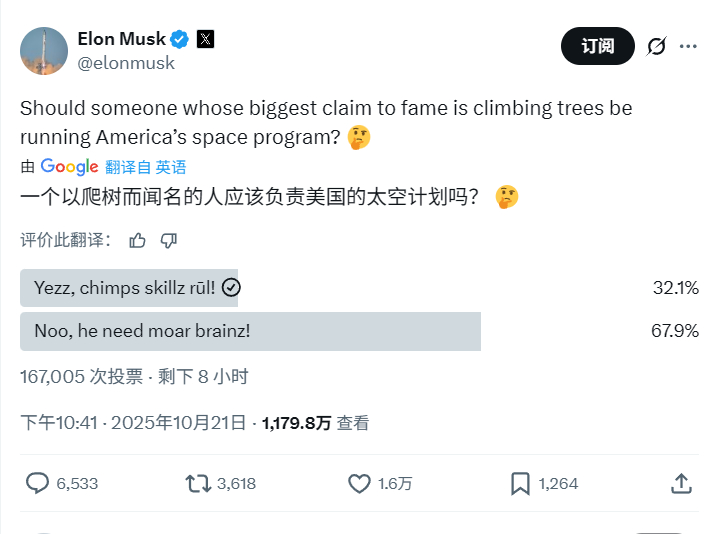Rate translation with thumbs down

coord(169,240)
